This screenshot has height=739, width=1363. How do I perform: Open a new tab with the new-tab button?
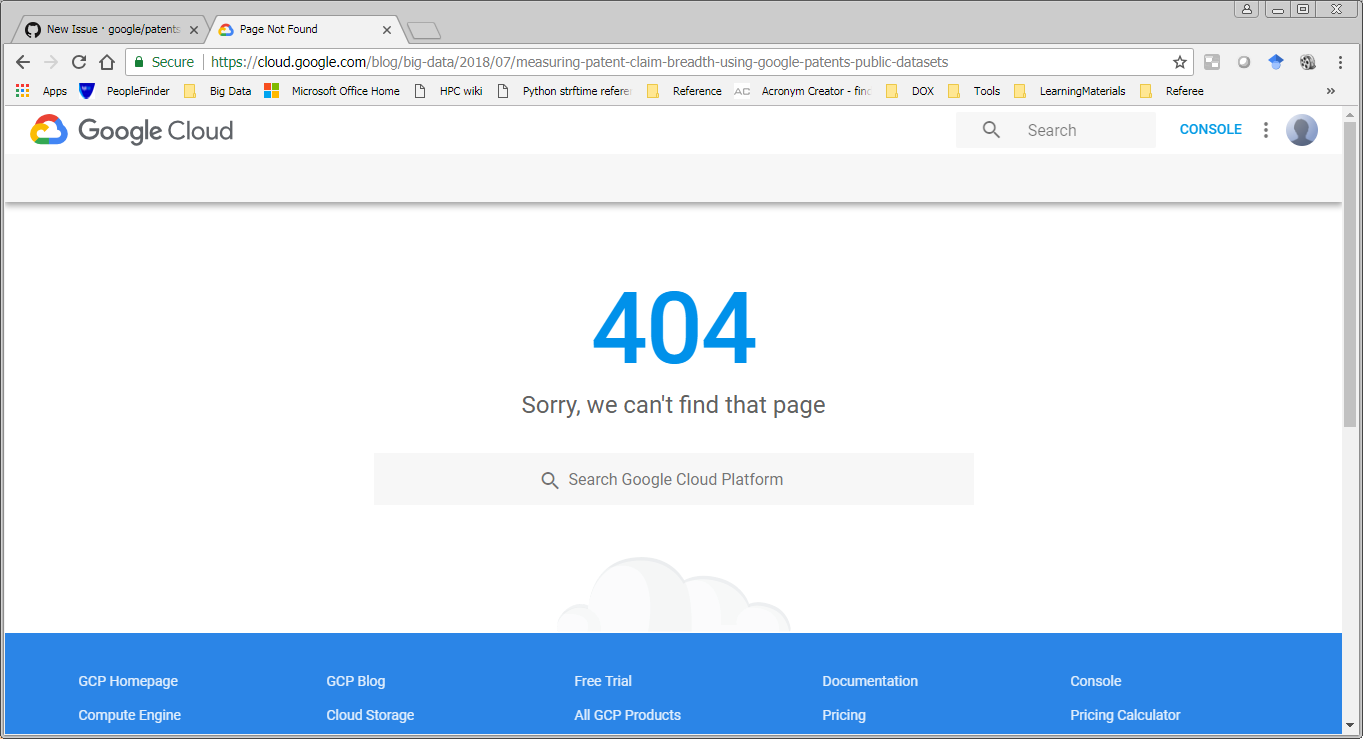[x=424, y=30]
